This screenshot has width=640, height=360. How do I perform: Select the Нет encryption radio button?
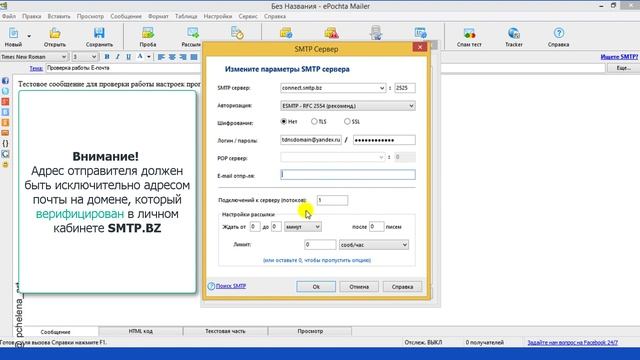(x=284, y=121)
